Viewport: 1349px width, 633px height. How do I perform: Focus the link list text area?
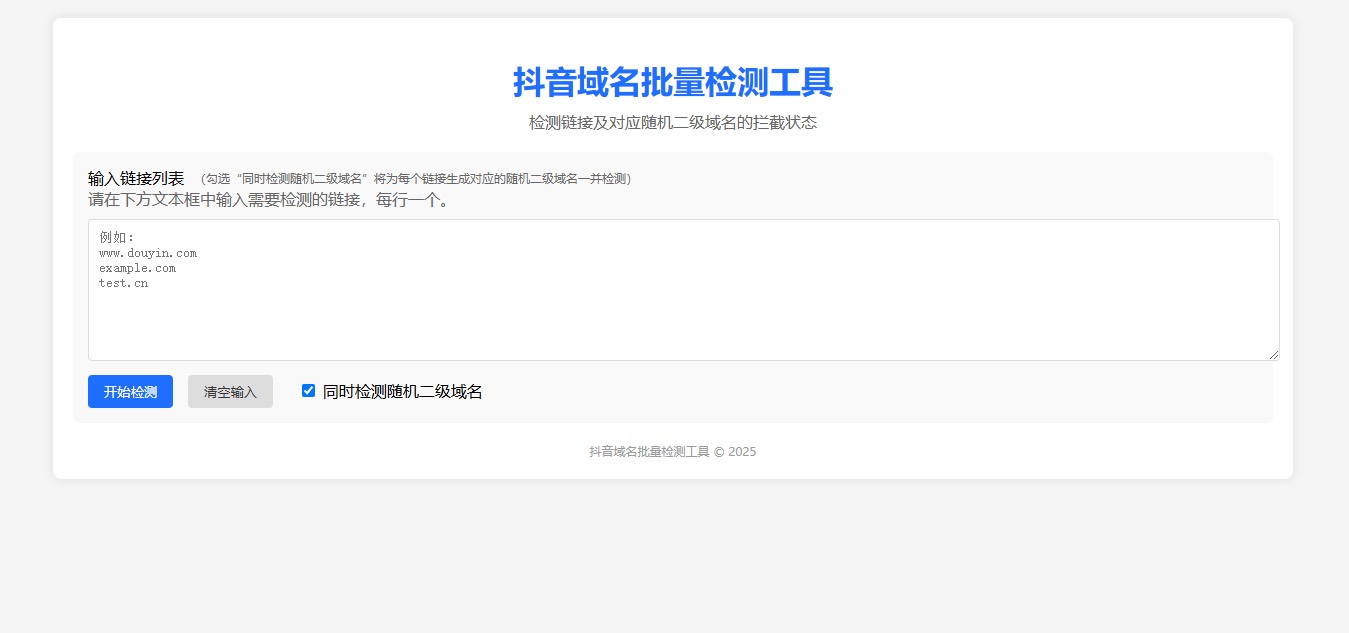point(684,290)
